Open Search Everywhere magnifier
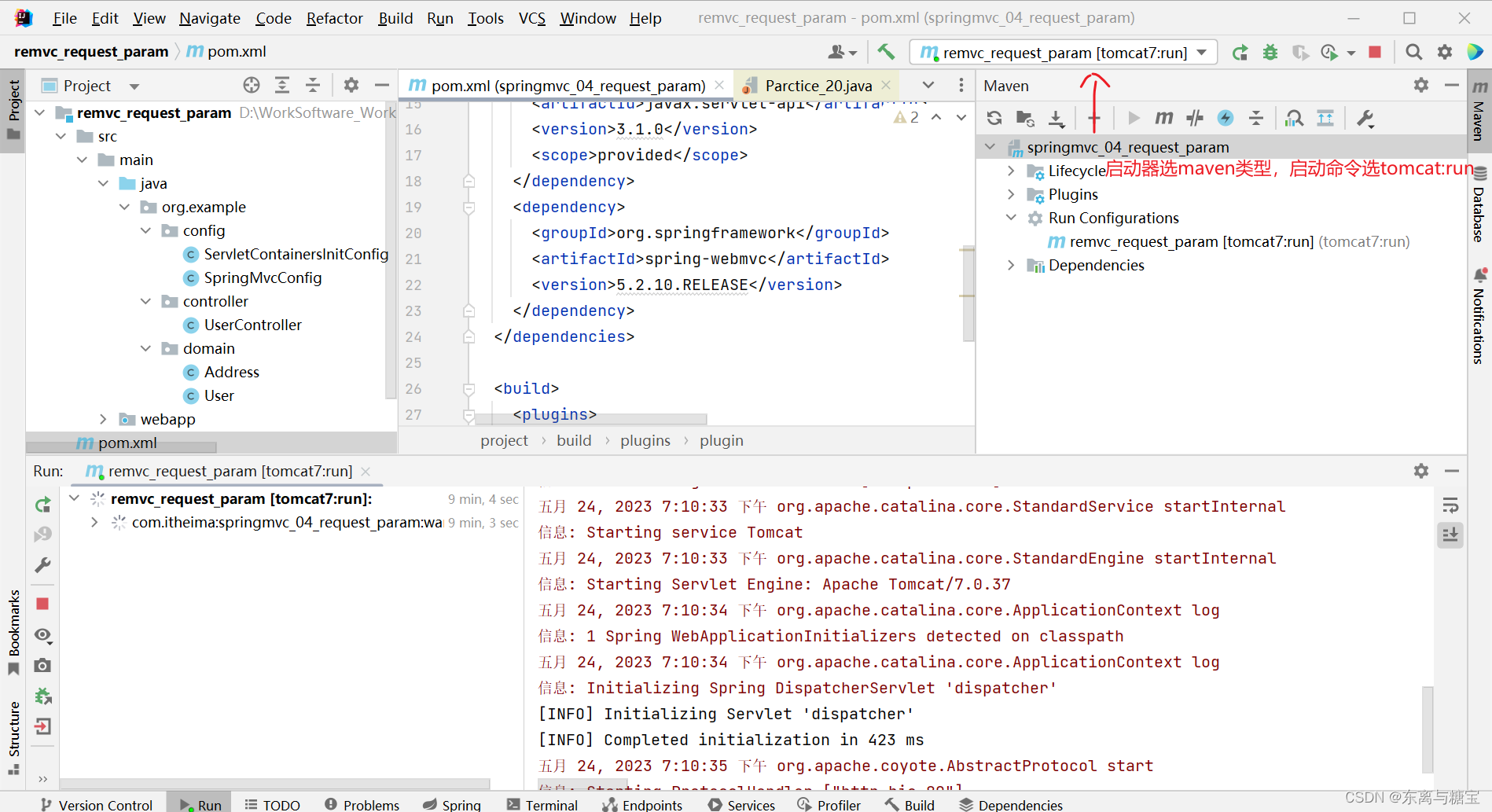 pos(1413,52)
